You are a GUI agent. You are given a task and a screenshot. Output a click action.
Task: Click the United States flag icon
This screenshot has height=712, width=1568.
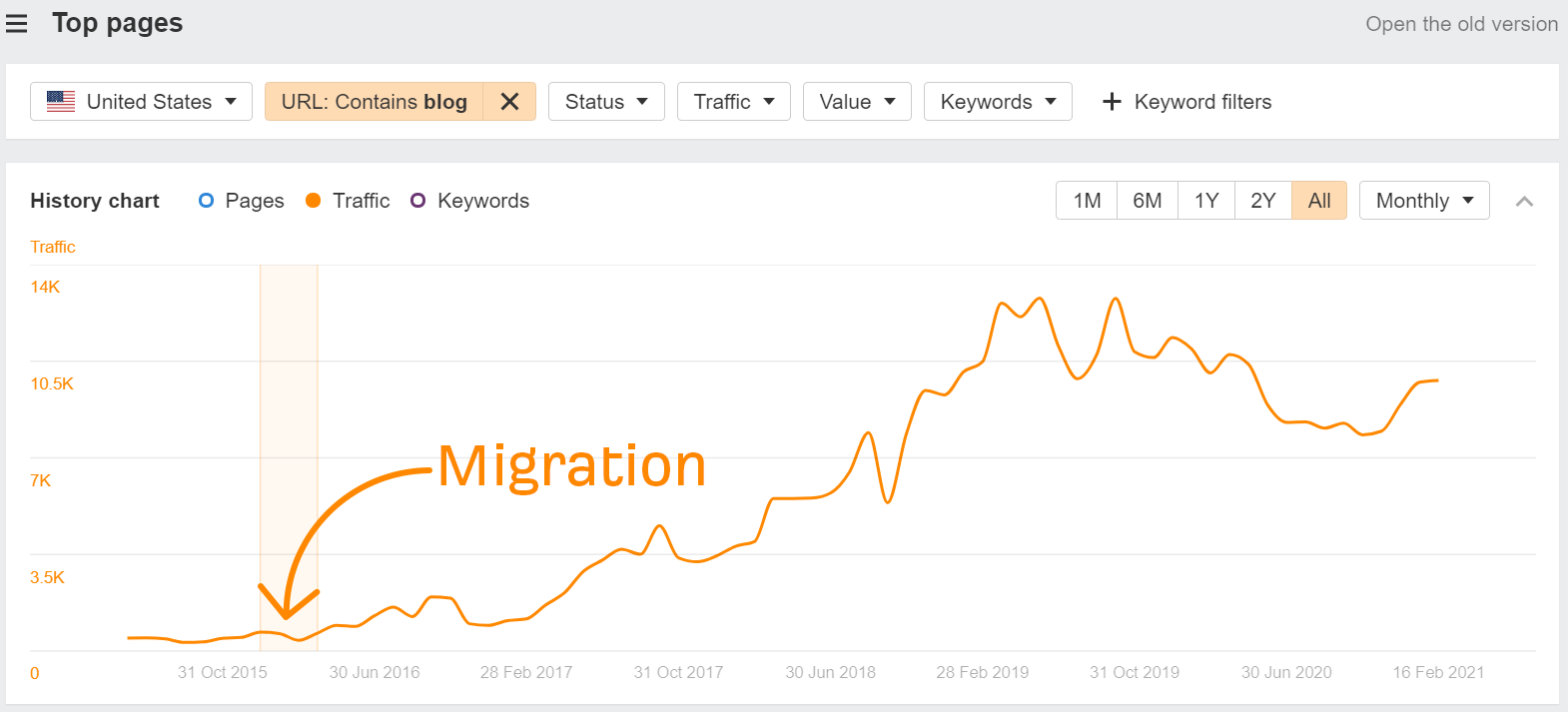point(61,102)
